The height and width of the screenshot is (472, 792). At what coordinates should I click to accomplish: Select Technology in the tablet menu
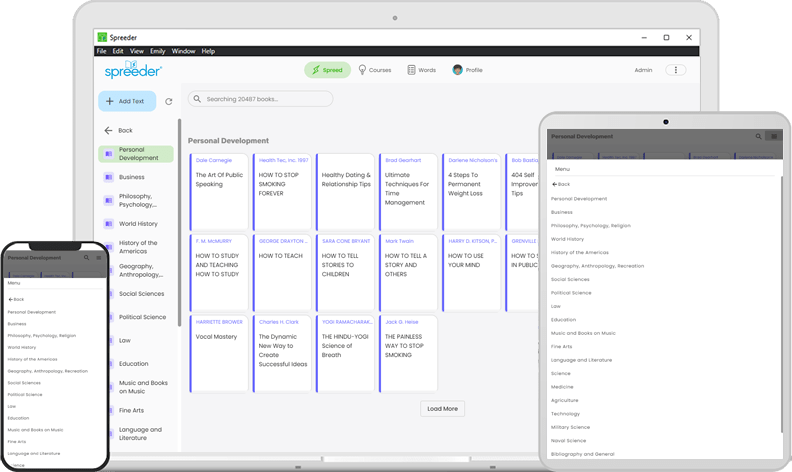(x=565, y=414)
